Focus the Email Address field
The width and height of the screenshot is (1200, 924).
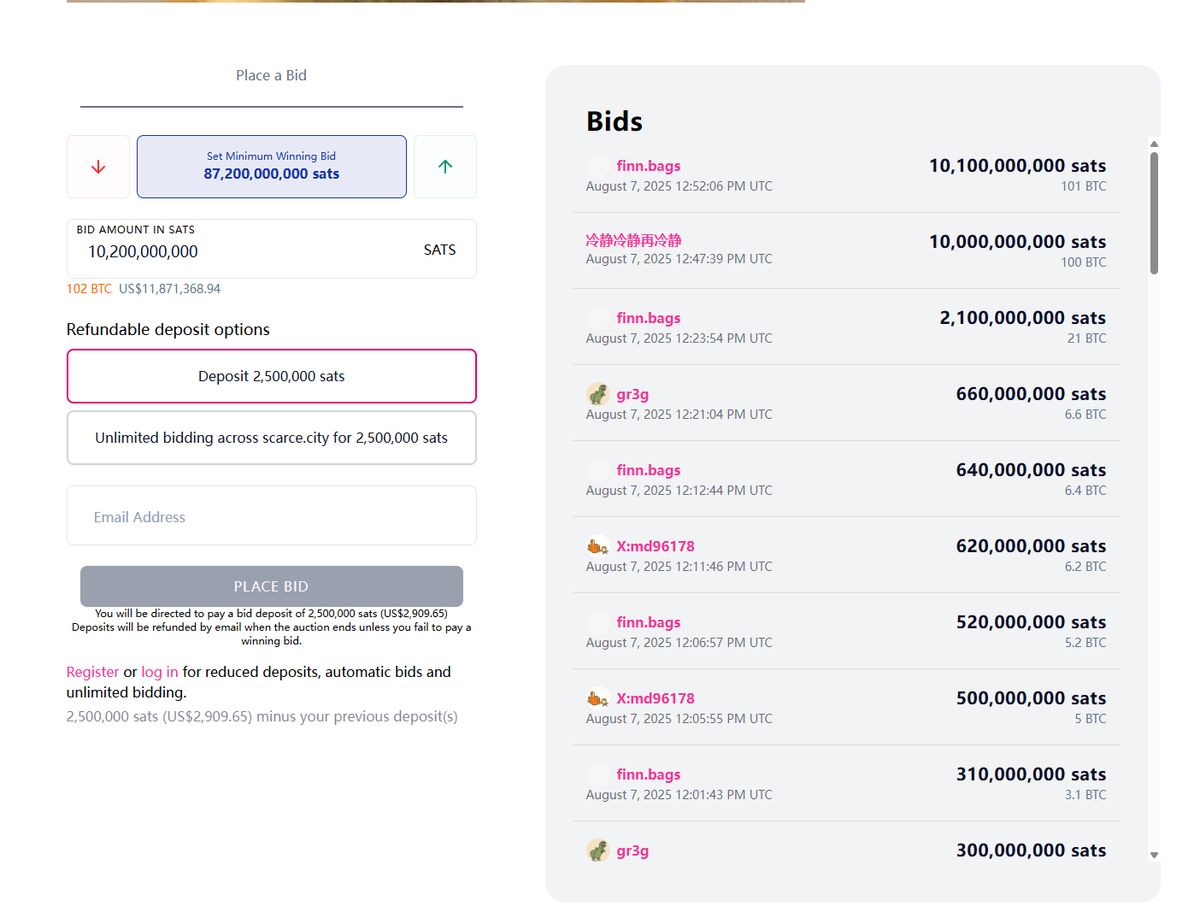click(x=272, y=516)
